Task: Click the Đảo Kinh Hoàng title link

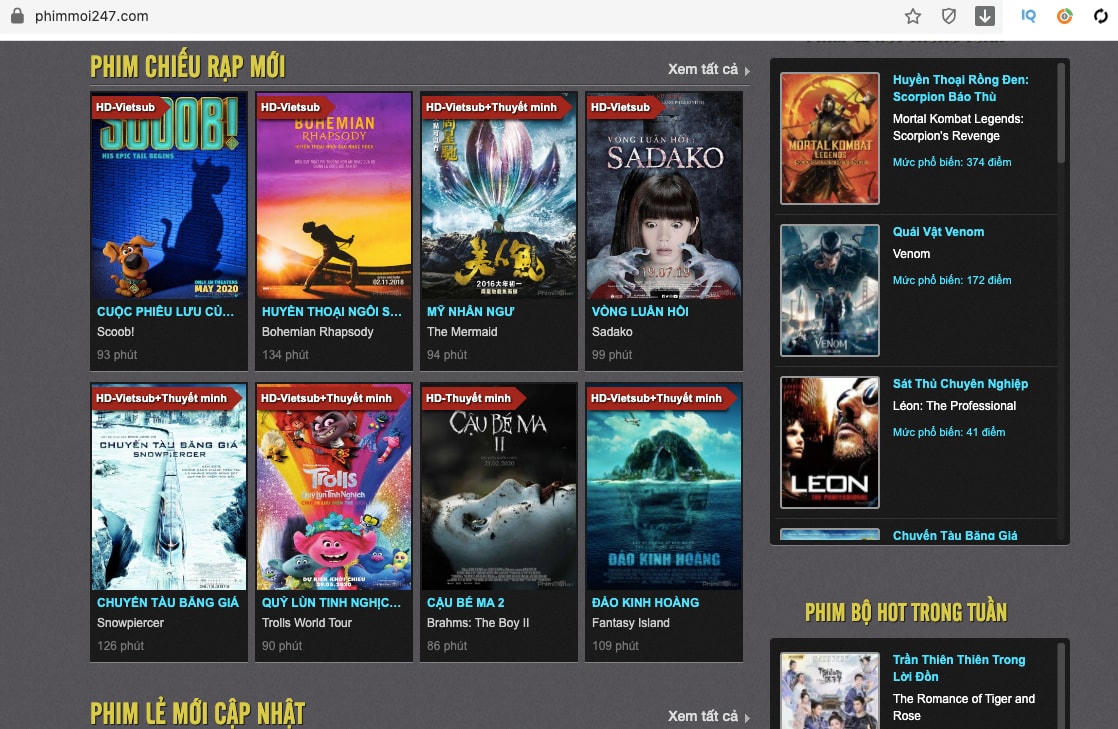Action: click(x=645, y=602)
